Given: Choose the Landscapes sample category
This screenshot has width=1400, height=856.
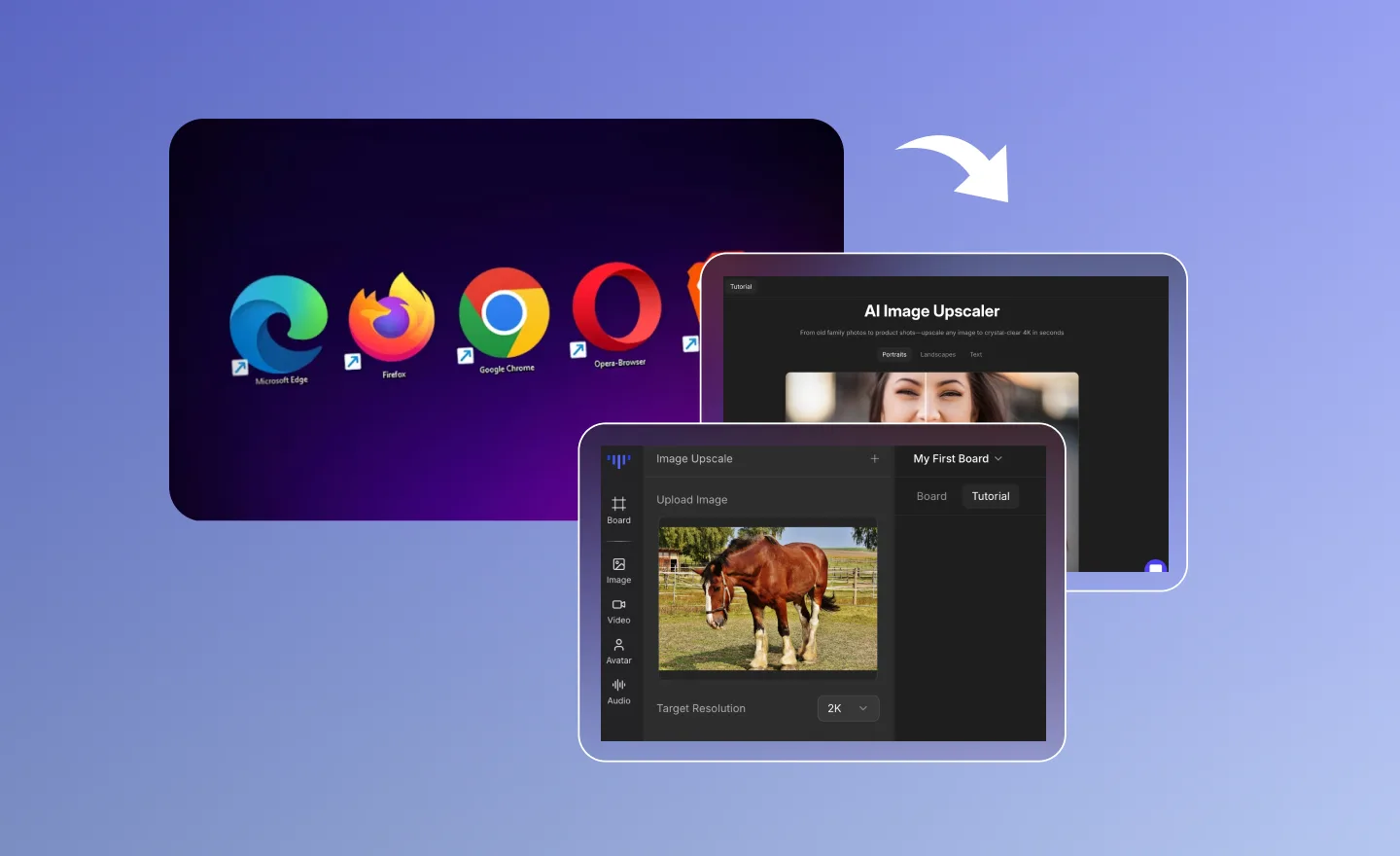Looking at the screenshot, I should (937, 355).
